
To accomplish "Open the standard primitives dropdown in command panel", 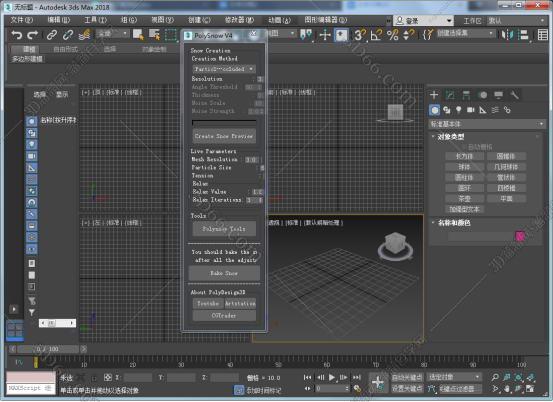I will point(487,124).
